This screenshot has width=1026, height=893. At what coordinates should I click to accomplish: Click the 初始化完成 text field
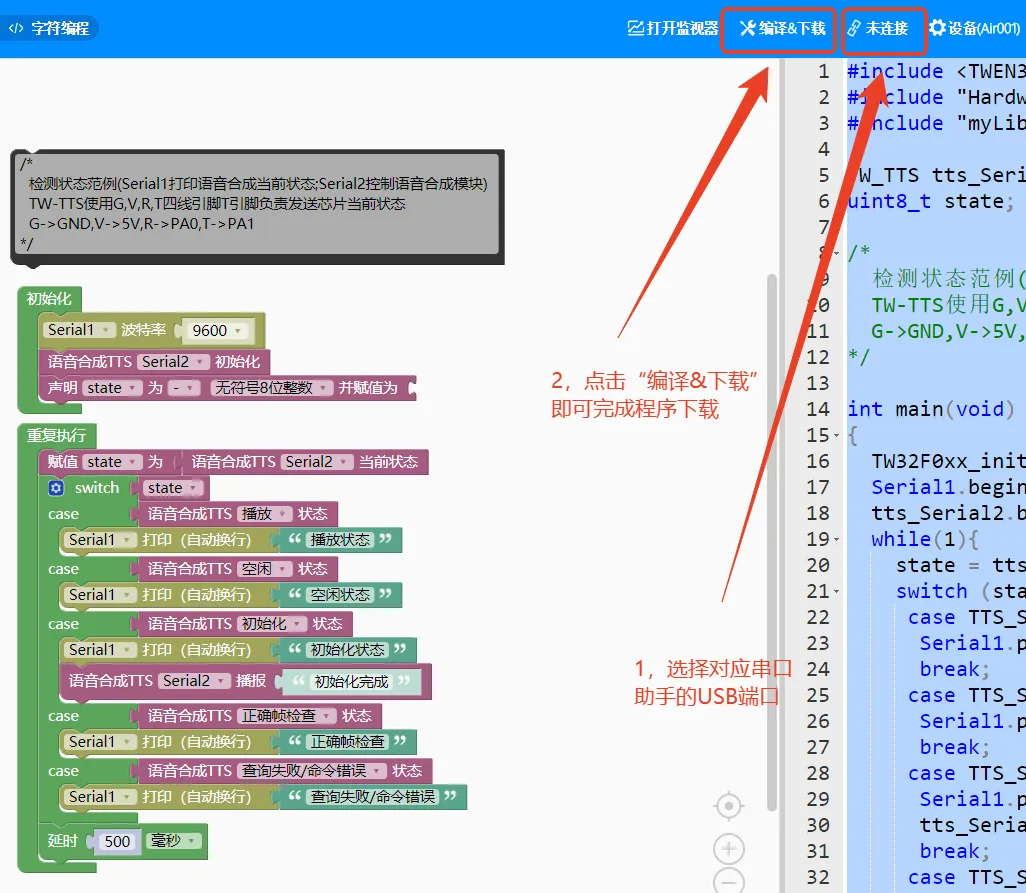coord(349,682)
